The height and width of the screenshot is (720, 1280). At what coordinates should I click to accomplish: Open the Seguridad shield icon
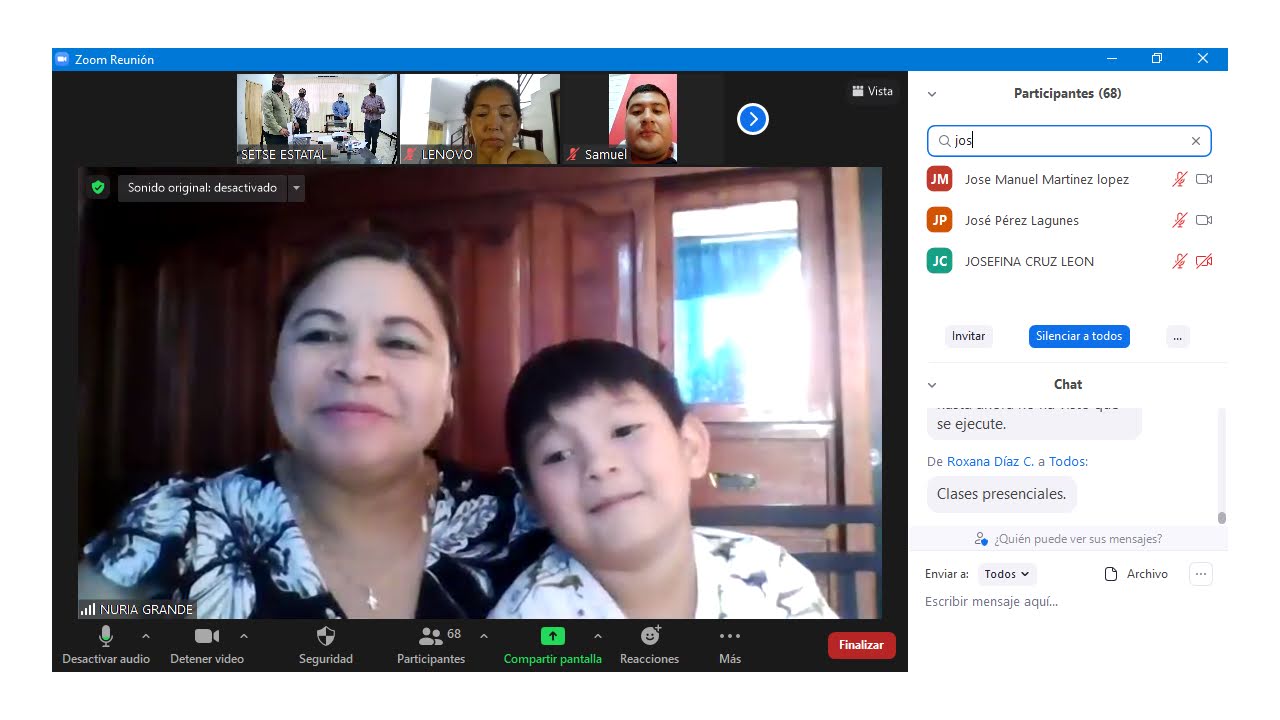[326, 636]
